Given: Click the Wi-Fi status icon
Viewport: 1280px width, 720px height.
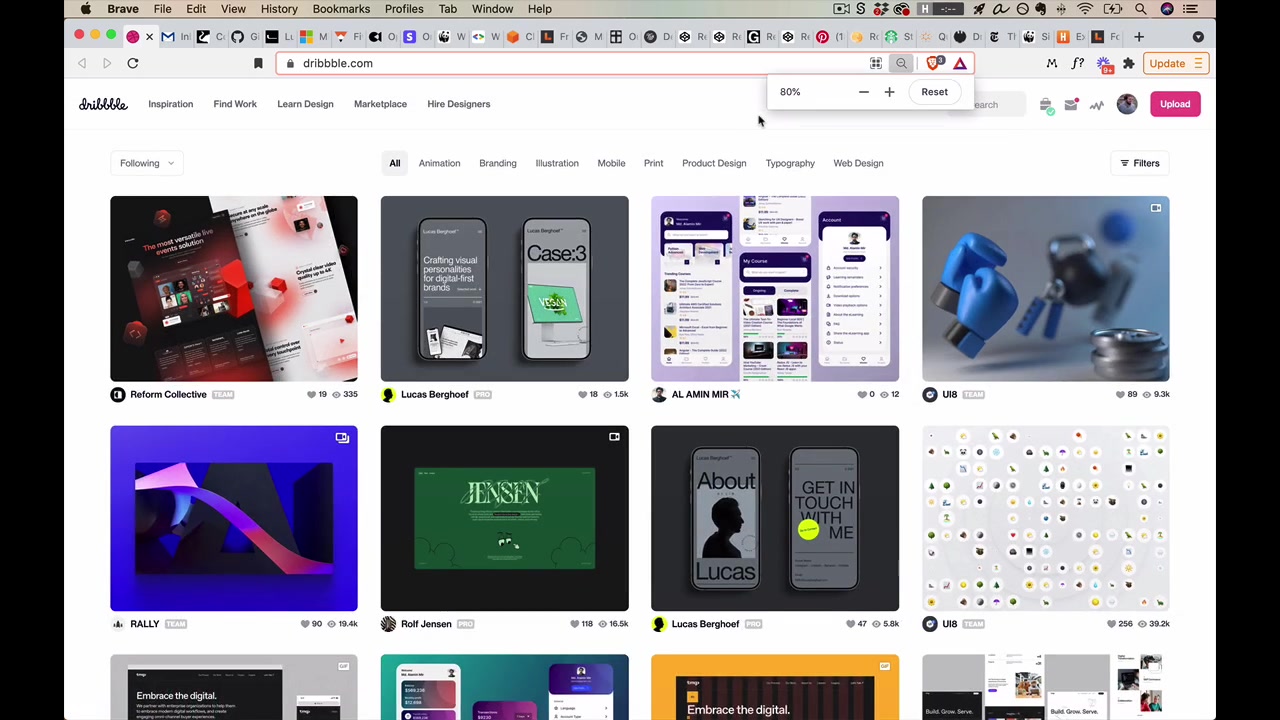Looking at the screenshot, I should click(x=1085, y=9).
